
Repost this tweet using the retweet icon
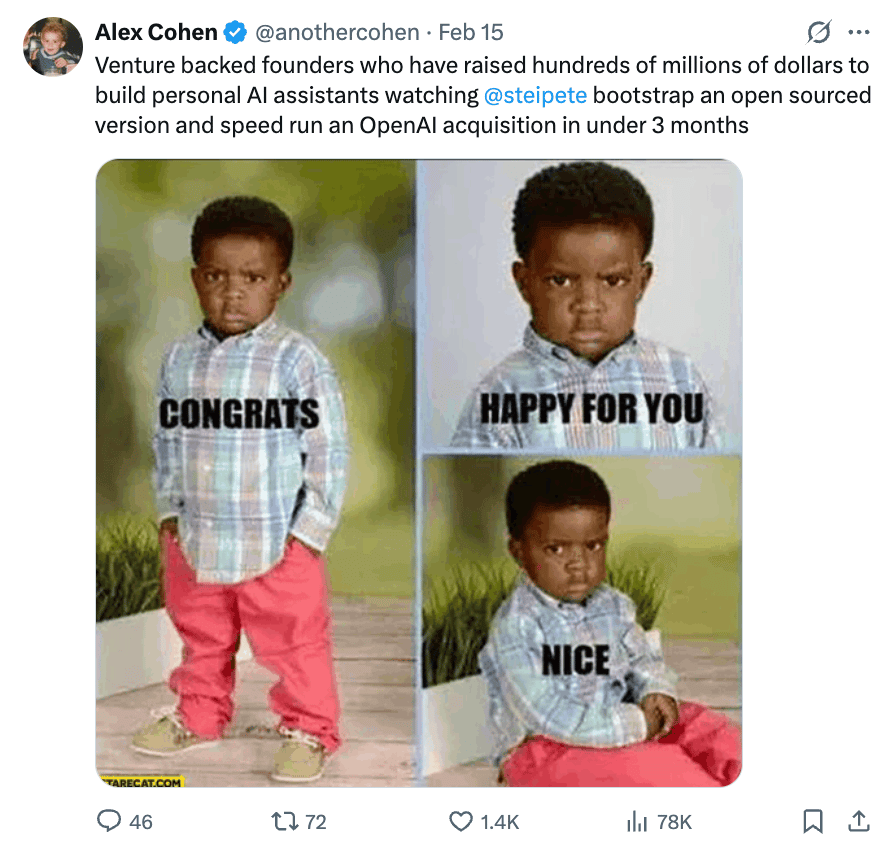285,821
